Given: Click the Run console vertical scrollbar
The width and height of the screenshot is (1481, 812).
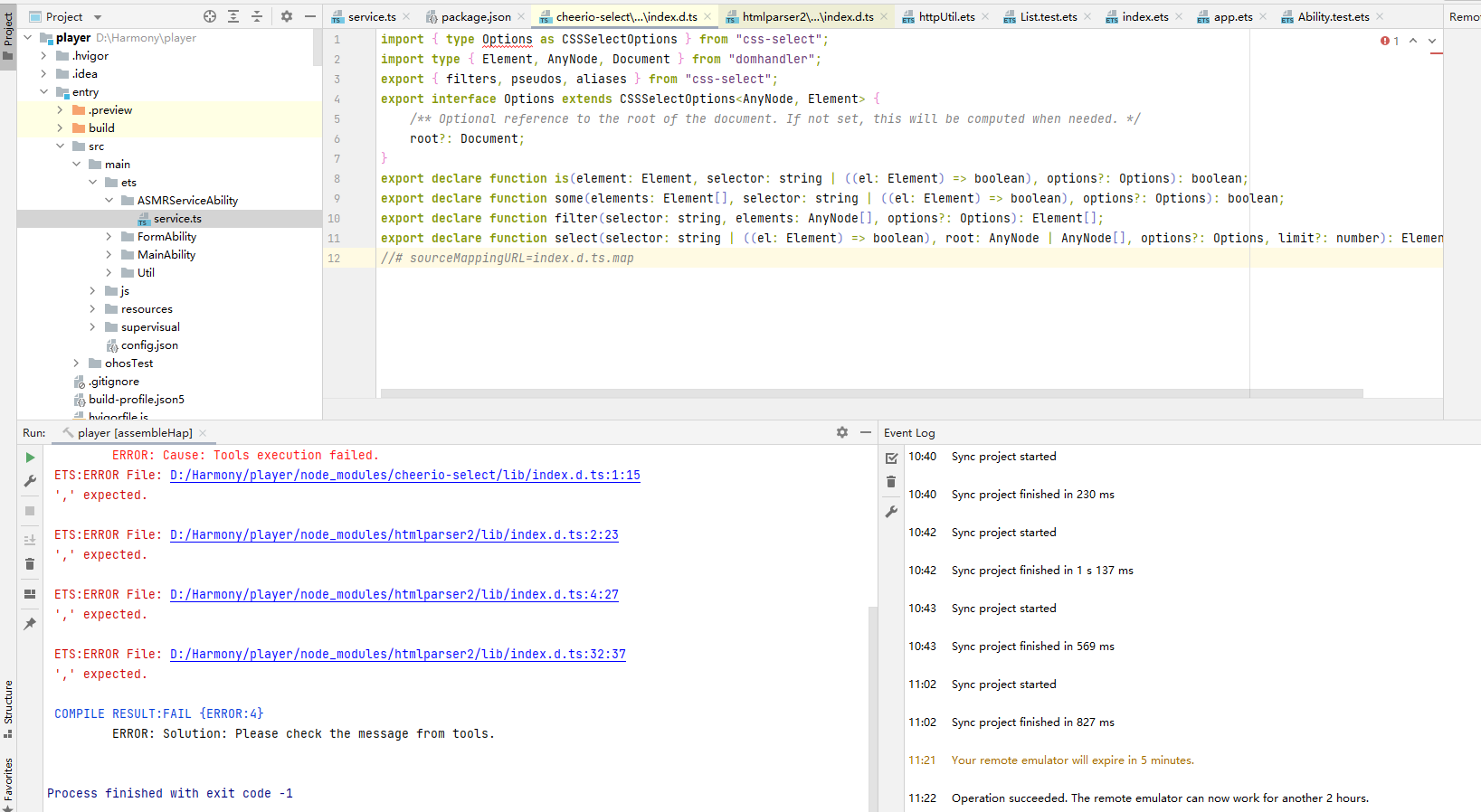Looking at the screenshot, I should click(873, 709).
